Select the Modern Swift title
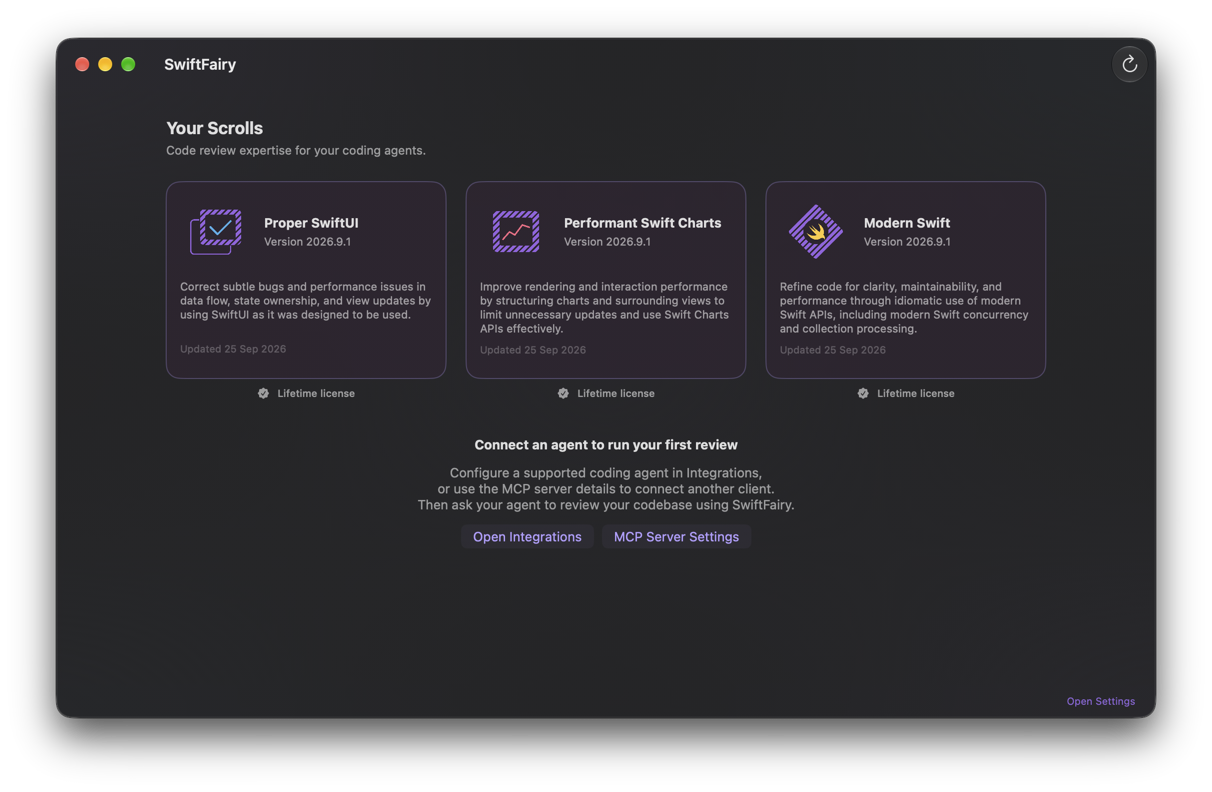Viewport: 1212px width, 792px height. coord(907,223)
